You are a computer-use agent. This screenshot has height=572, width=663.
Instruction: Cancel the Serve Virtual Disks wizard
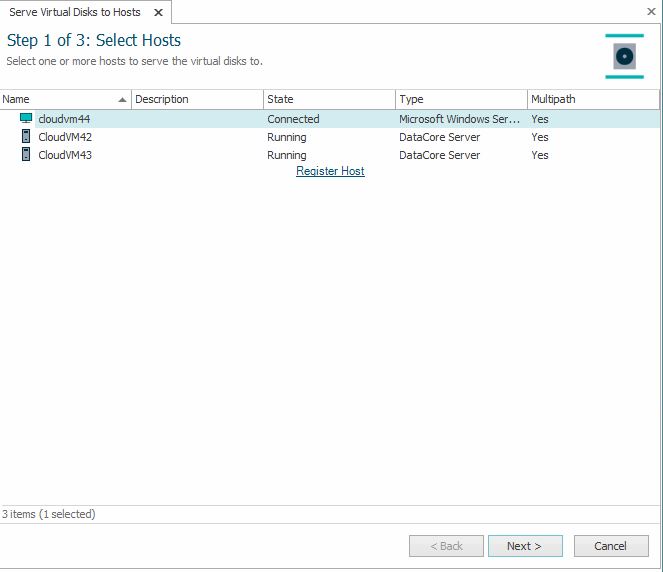pyautogui.click(x=610, y=546)
